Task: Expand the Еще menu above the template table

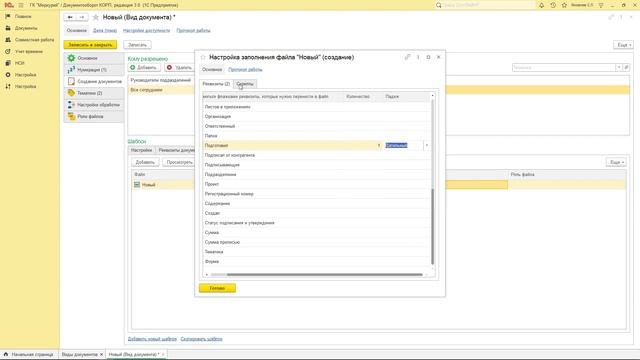Action: coord(616,162)
